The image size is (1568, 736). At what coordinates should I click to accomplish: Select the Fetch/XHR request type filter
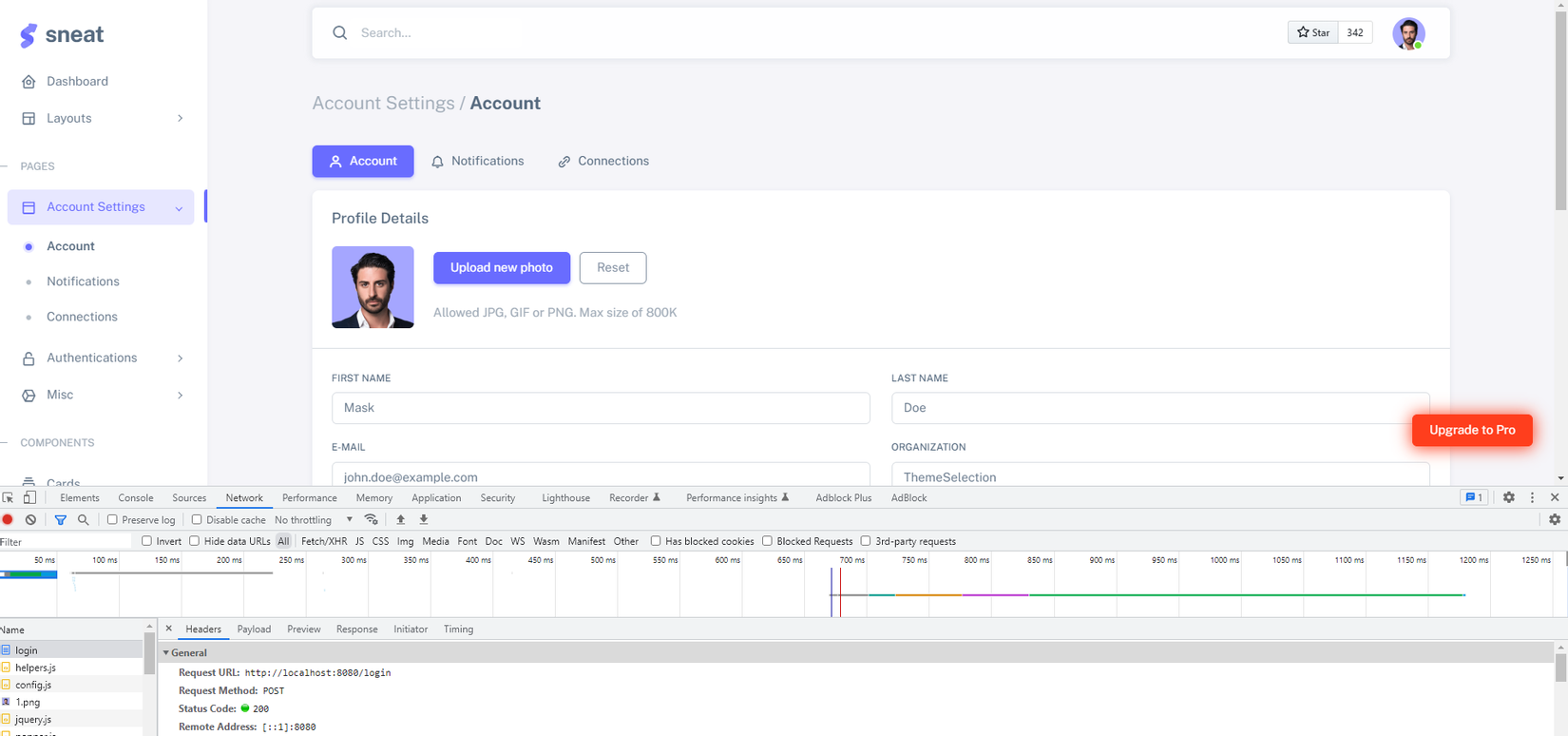[x=324, y=541]
